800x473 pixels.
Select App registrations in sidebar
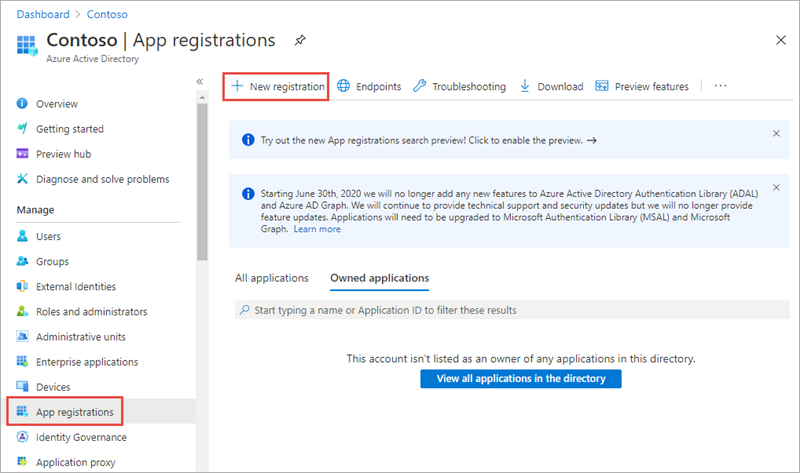(x=74, y=411)
